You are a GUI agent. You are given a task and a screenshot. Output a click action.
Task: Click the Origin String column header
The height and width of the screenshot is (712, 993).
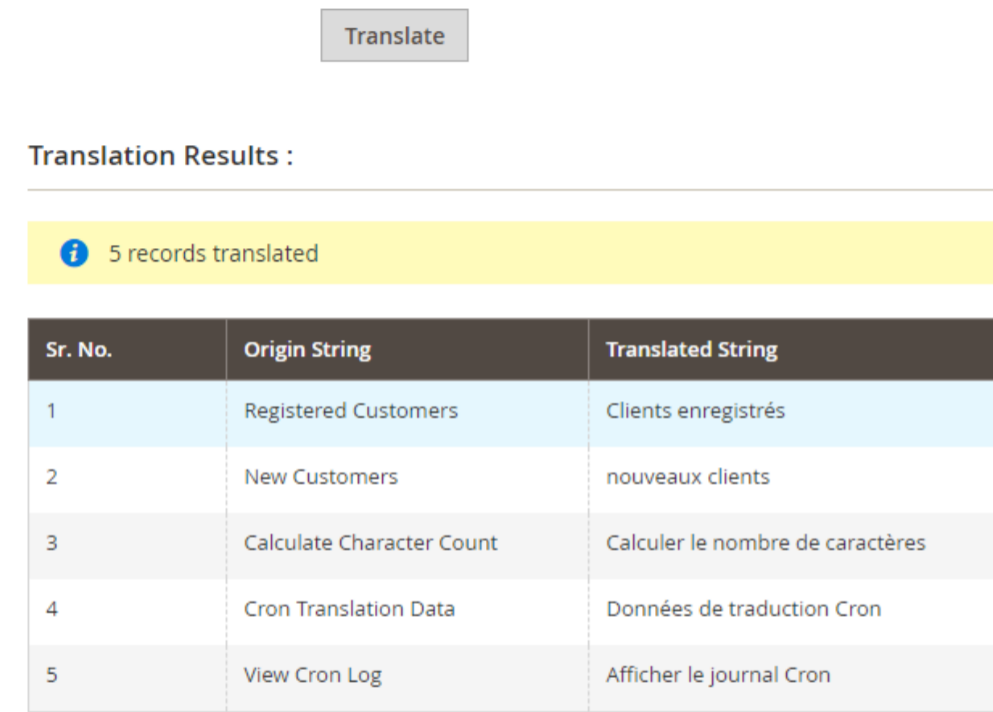tap(307, 350)
